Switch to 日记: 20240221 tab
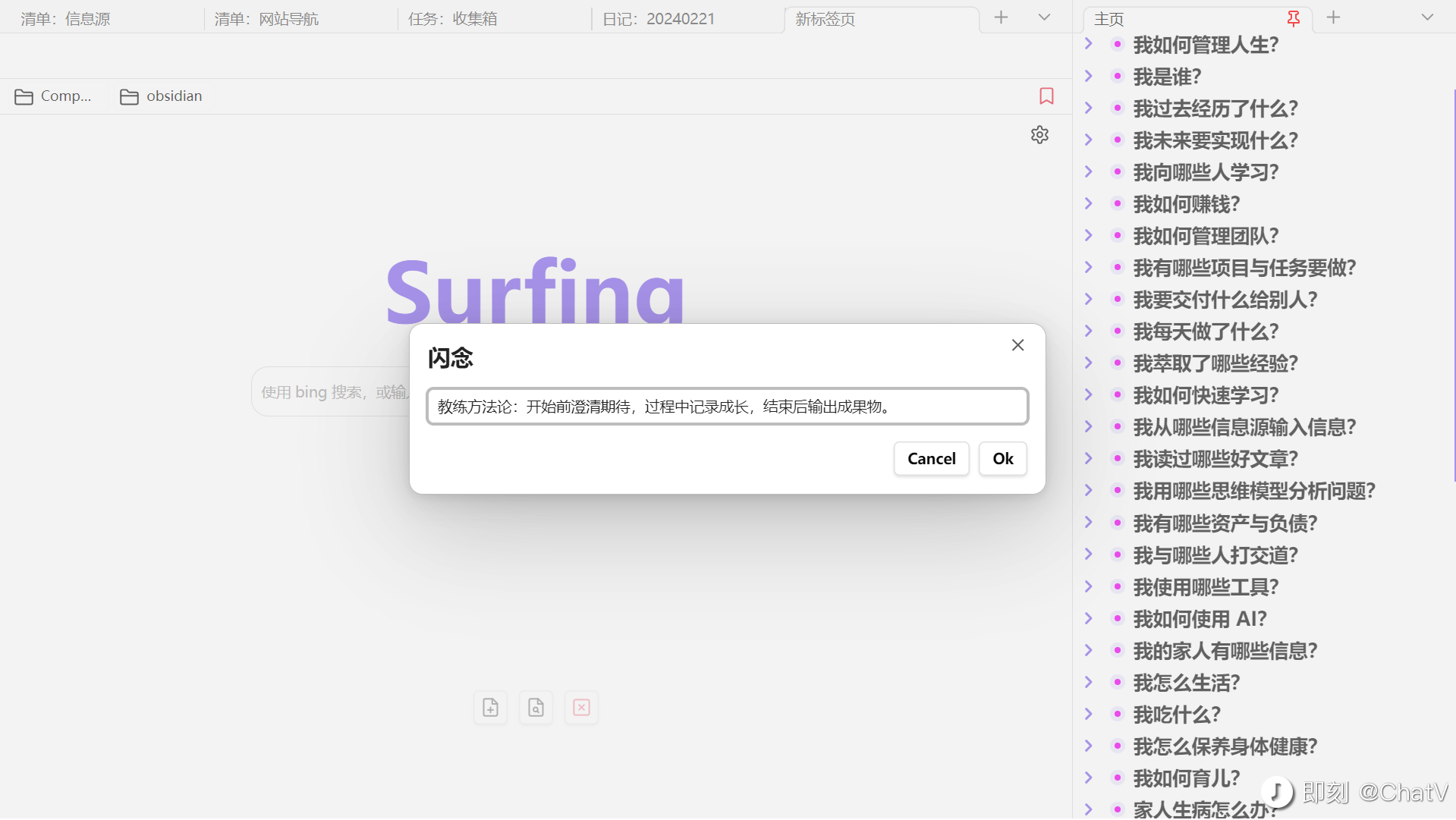1456x820 pixels. tap(658, 19)
